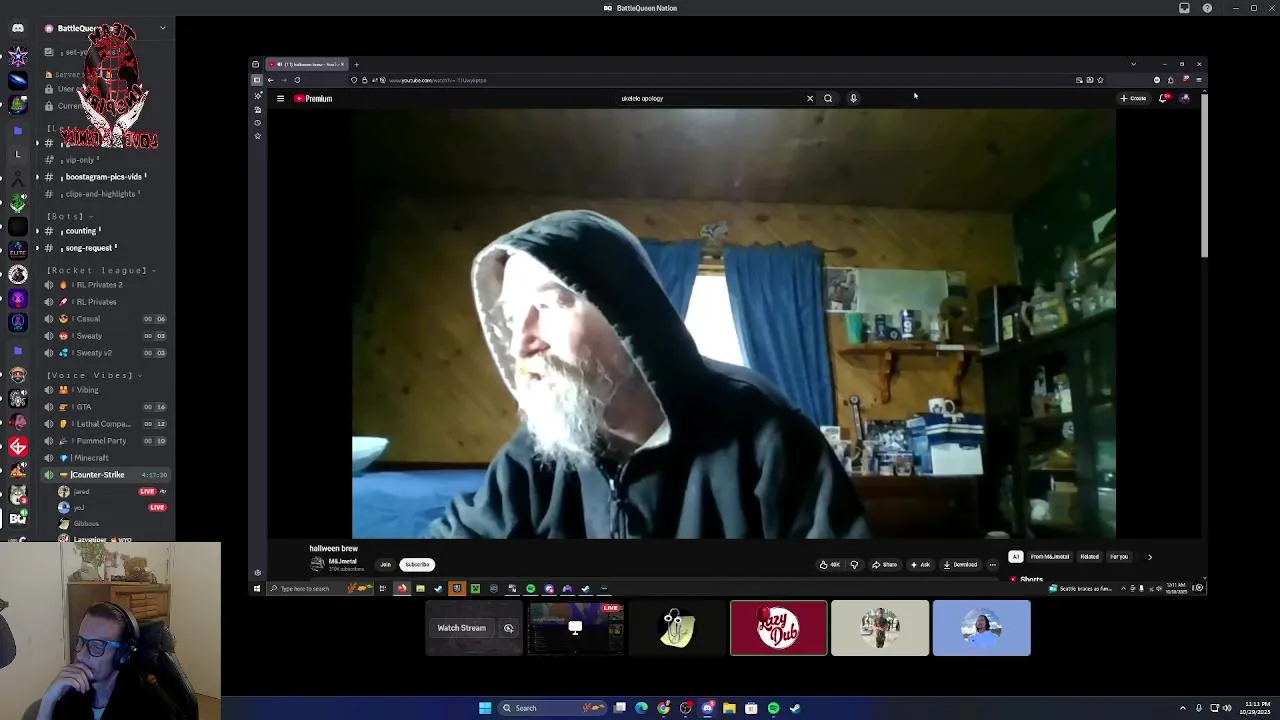The height and width of the screenshot is (720, 1280).
Task: Click Share button under video
Action: click(x=884, y=564)
